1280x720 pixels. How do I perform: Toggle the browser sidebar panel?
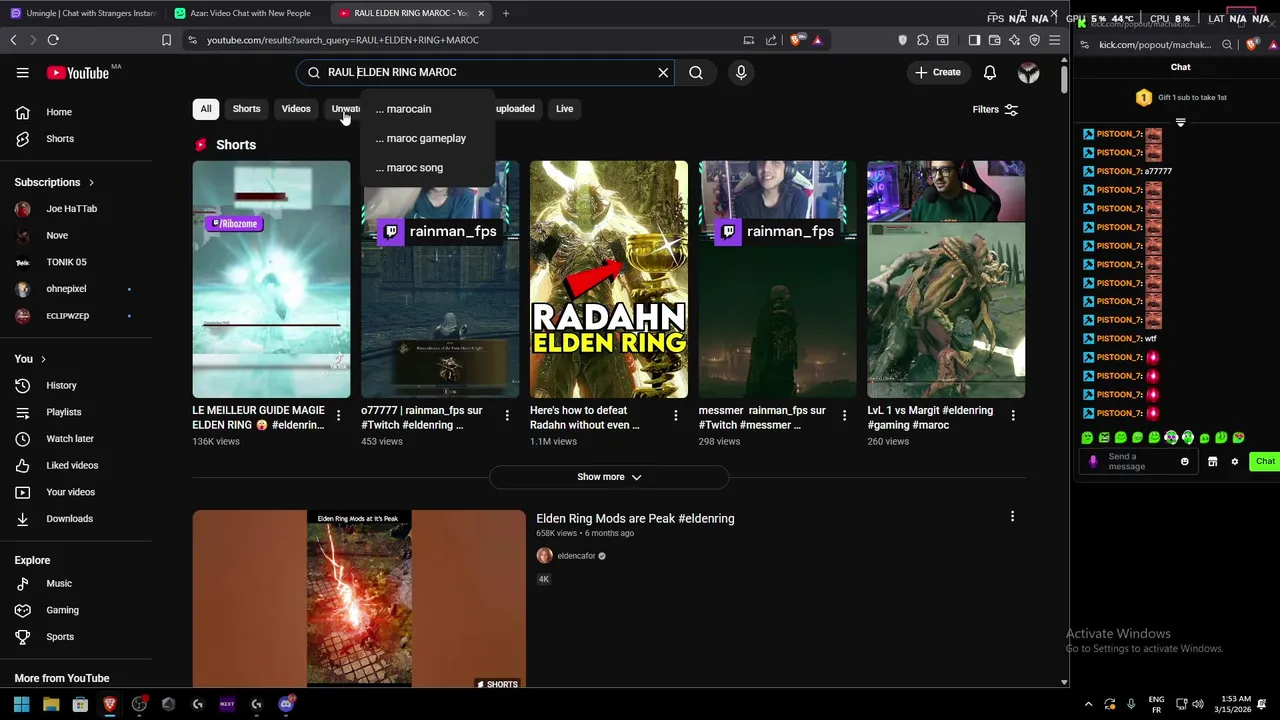(x=974, y=40)
